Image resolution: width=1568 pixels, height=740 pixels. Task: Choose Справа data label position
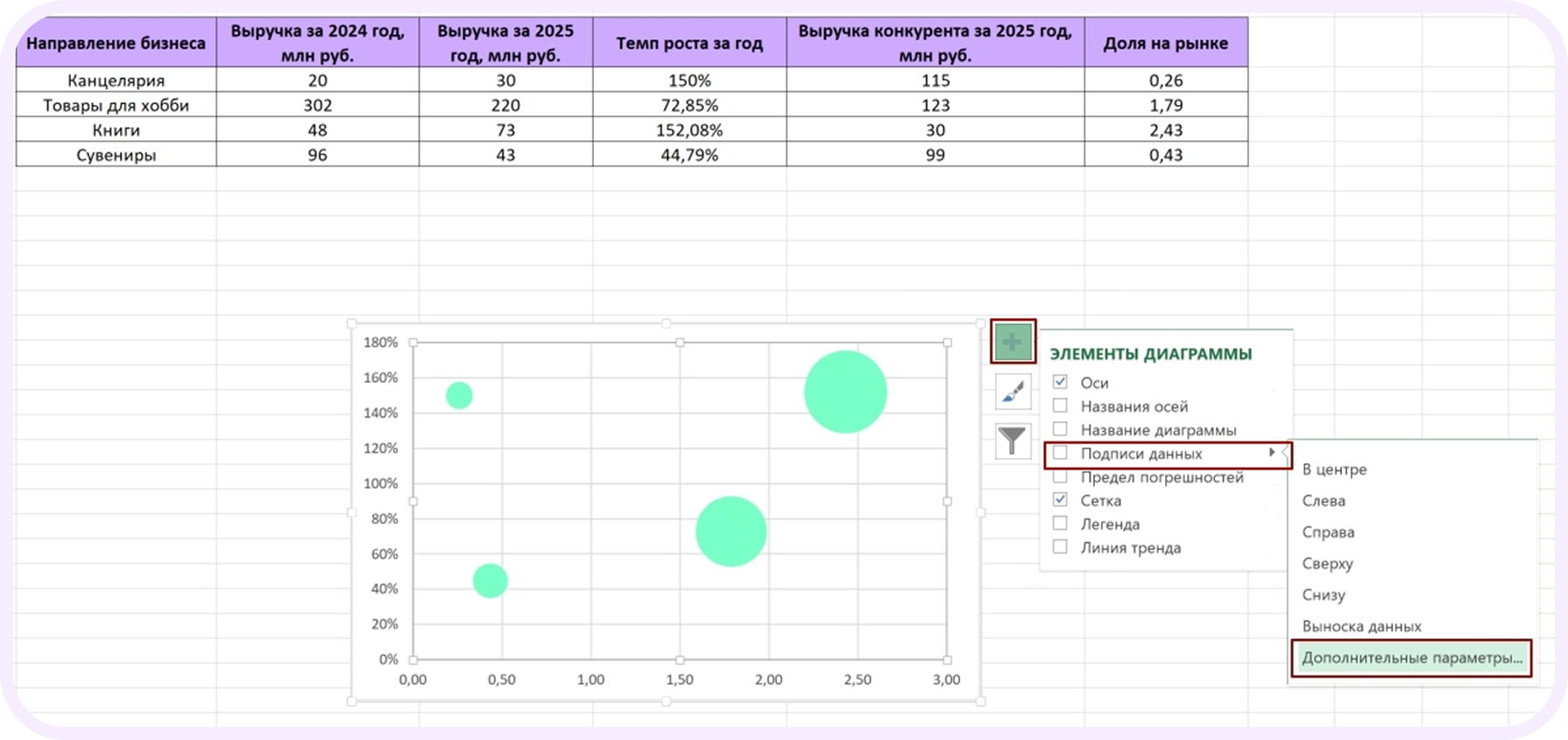(1328, 532)
